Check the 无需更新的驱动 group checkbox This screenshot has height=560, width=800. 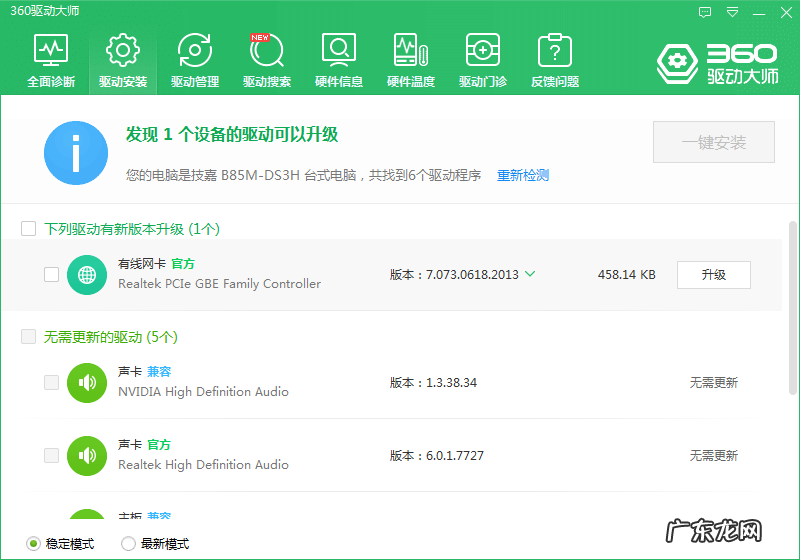[29, 337]
